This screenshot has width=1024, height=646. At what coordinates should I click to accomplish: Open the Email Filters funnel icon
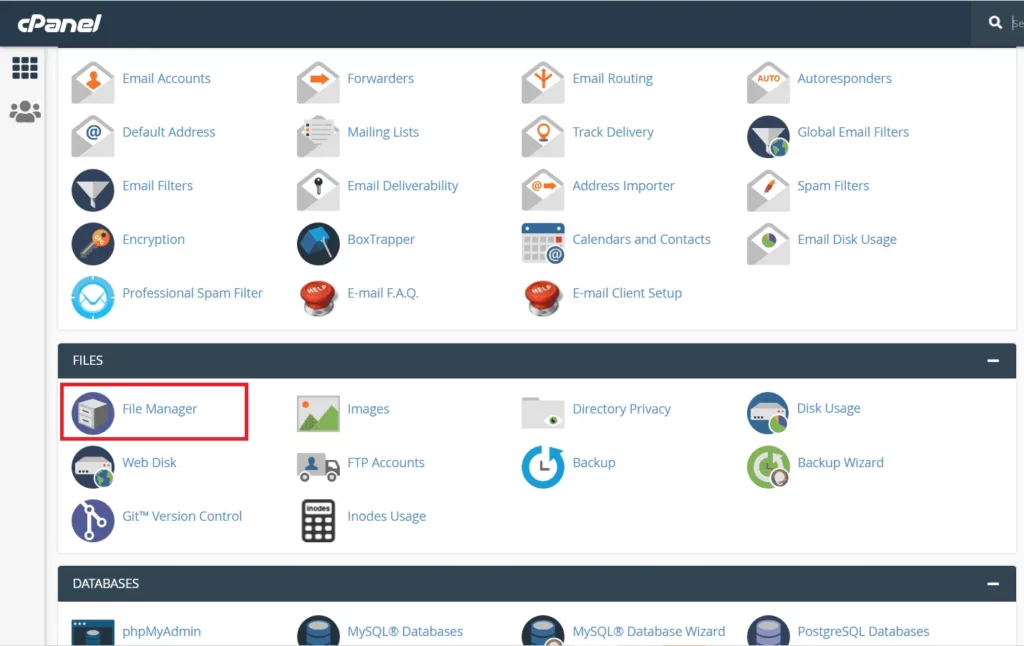[x=93, y=190]
